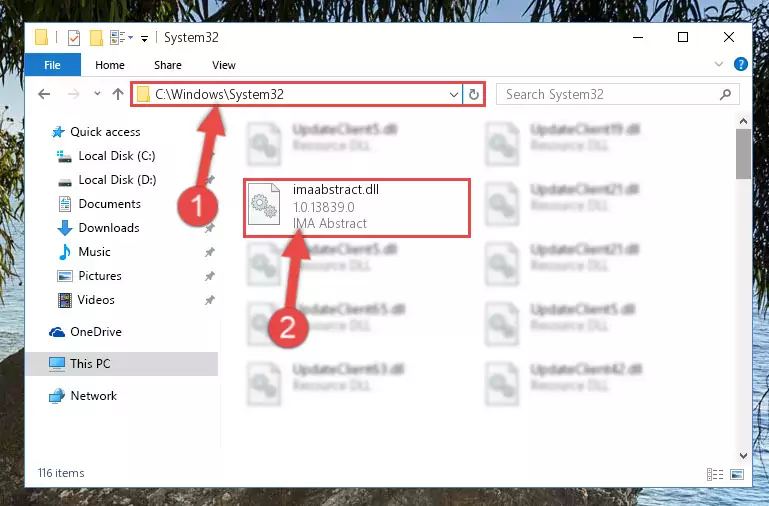Open the recent locations dropdown arrow

97,93
